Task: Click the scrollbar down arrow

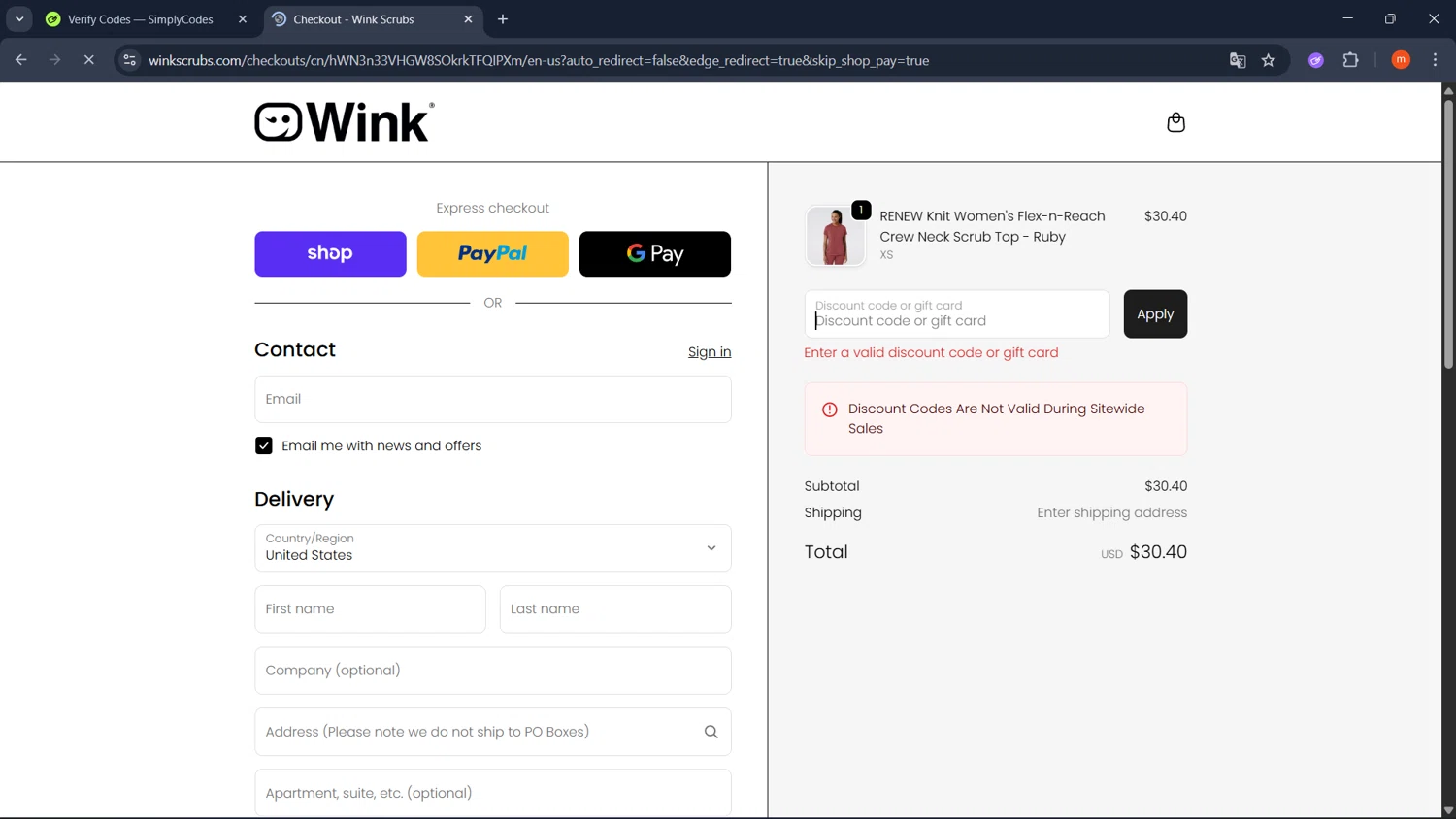Action: pyautogui.click(x=1448, y=811)
